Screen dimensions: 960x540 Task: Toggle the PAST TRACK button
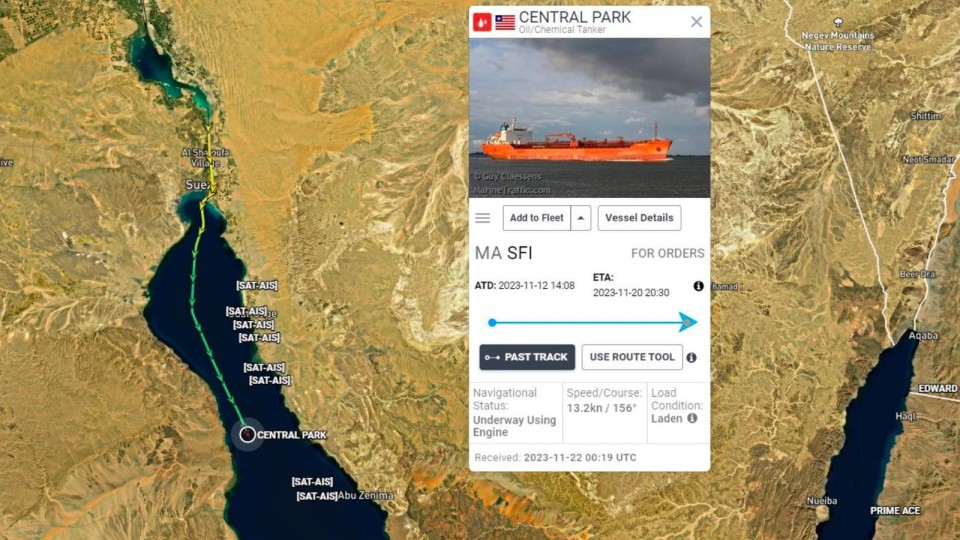[x=527, y=357]
